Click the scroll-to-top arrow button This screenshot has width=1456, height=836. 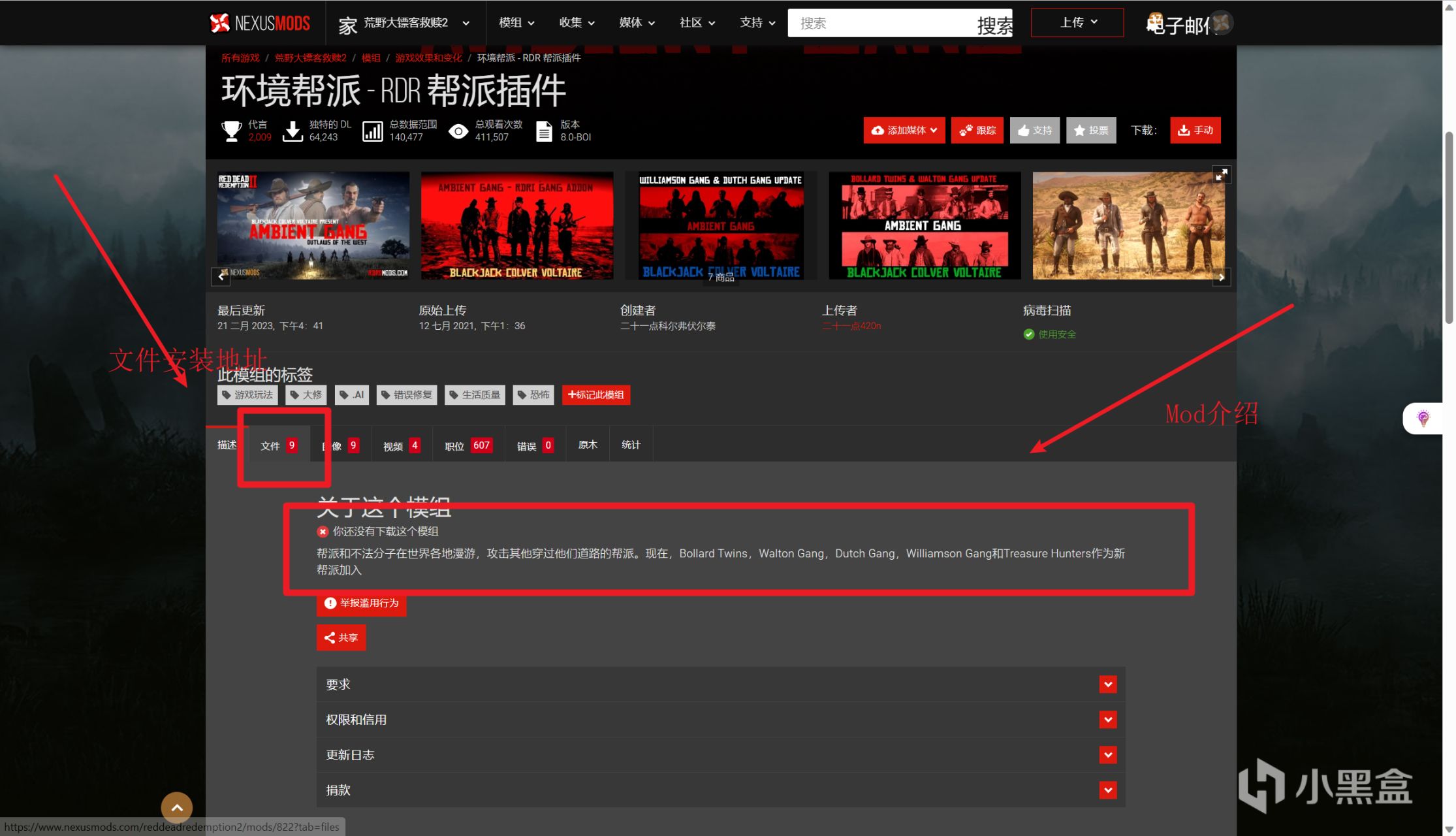(176, 808)
